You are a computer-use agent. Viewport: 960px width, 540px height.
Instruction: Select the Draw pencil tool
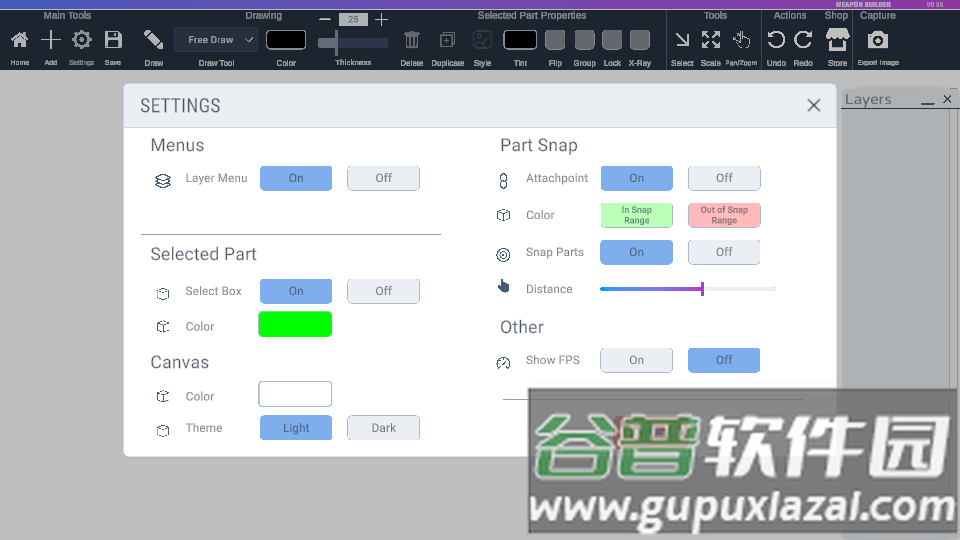(153, 40)
